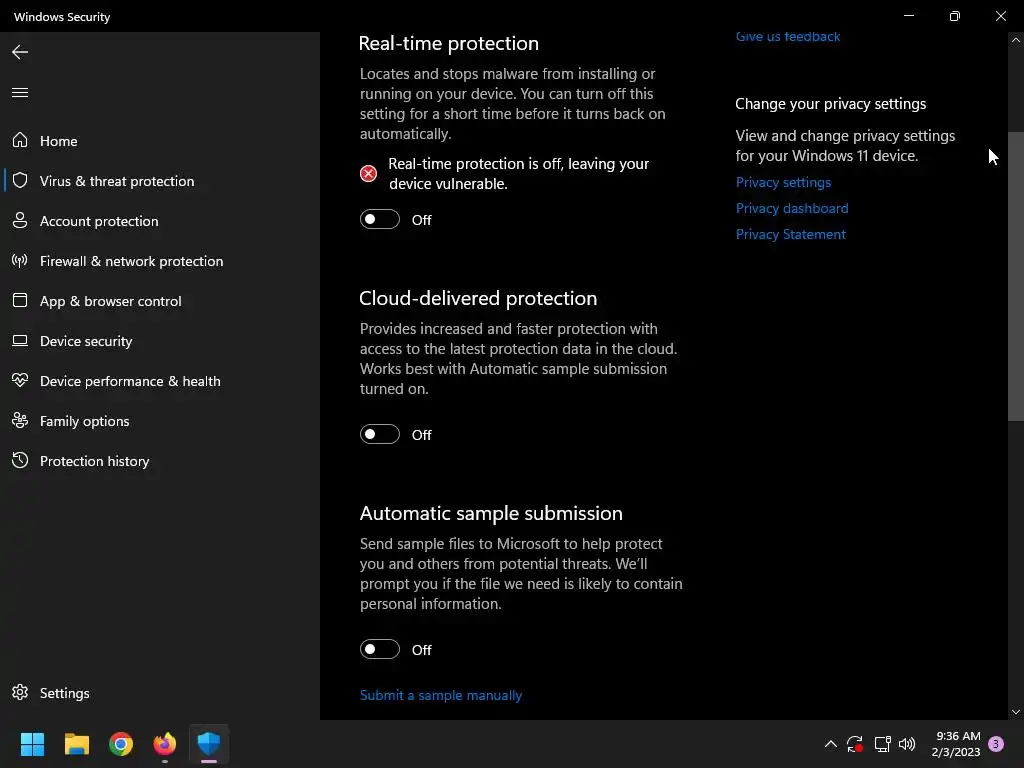Image resolution: width=1024 pixels, height=768 pixels.
Task: Go back using the back arrow
Action: (x=20, y=52)
